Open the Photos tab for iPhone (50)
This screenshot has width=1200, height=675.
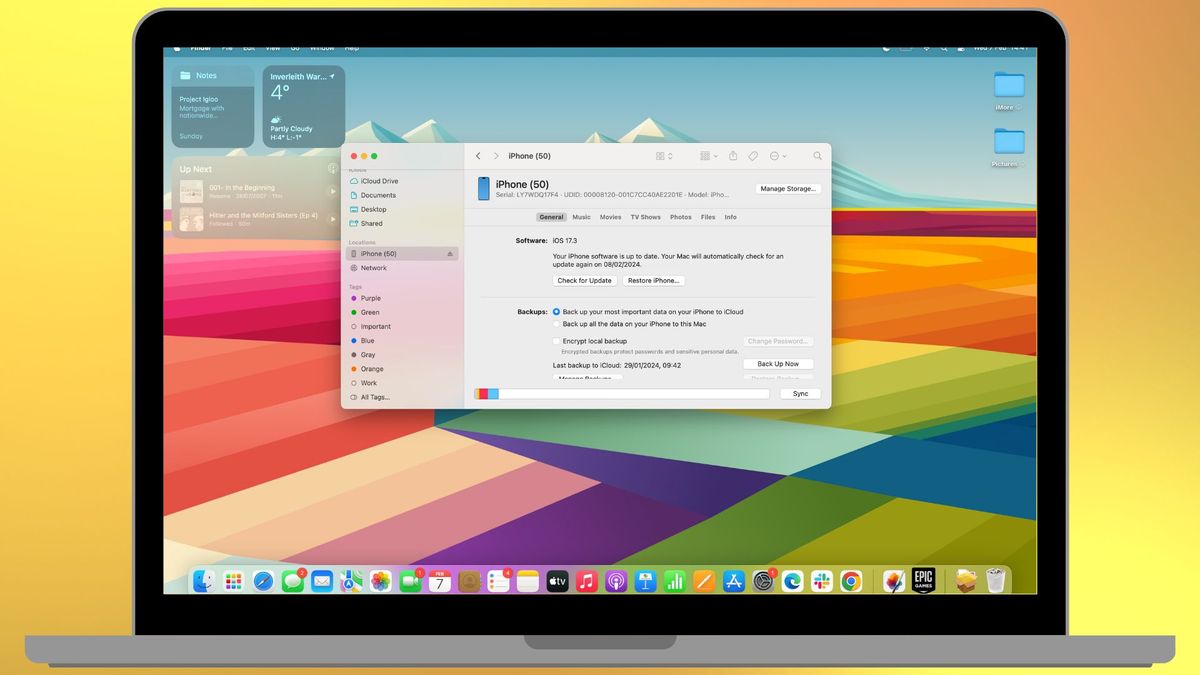tap(681, 217)
